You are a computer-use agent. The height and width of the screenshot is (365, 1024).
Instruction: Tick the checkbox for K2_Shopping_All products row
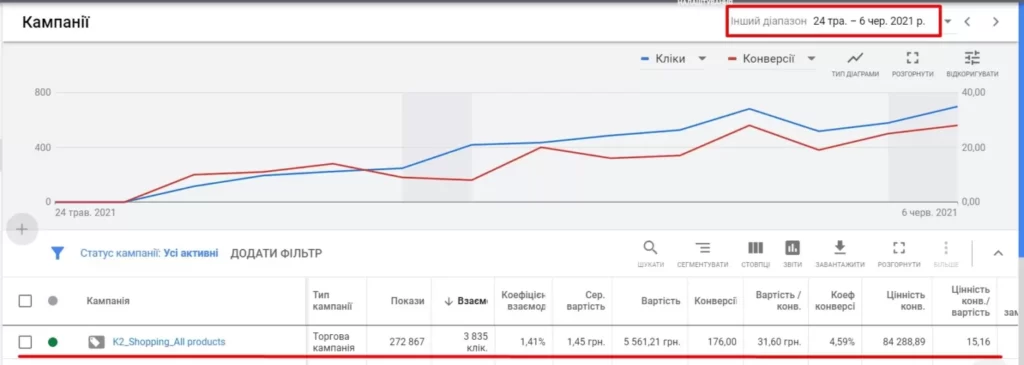(25, 341)
